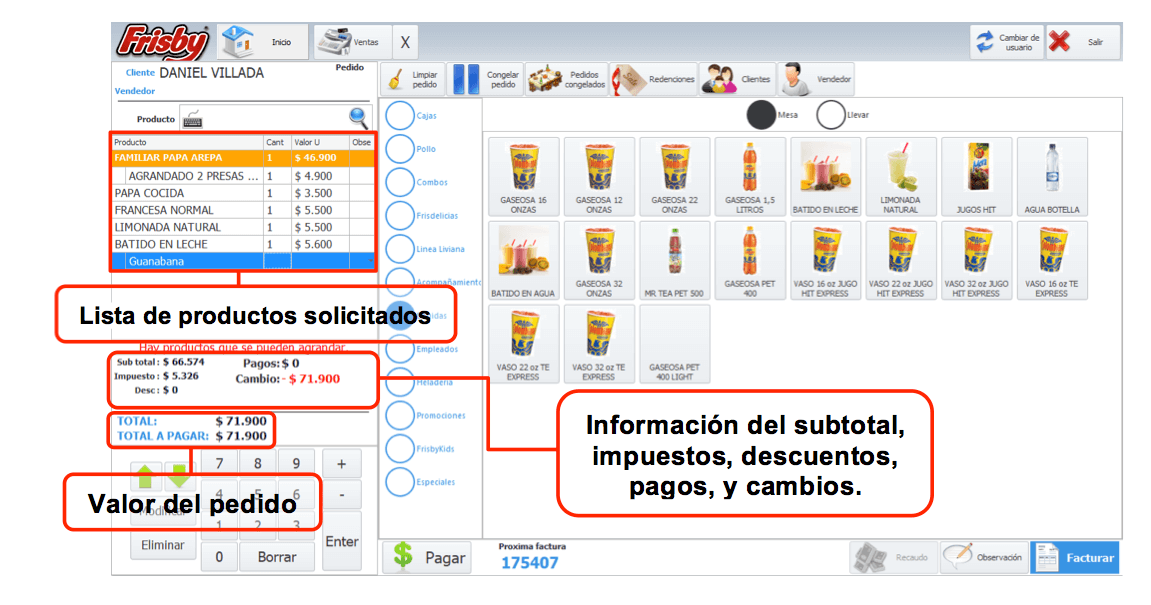Choose the Especiales category
The image size is (1151, 605).
click(x=400, y=482)
